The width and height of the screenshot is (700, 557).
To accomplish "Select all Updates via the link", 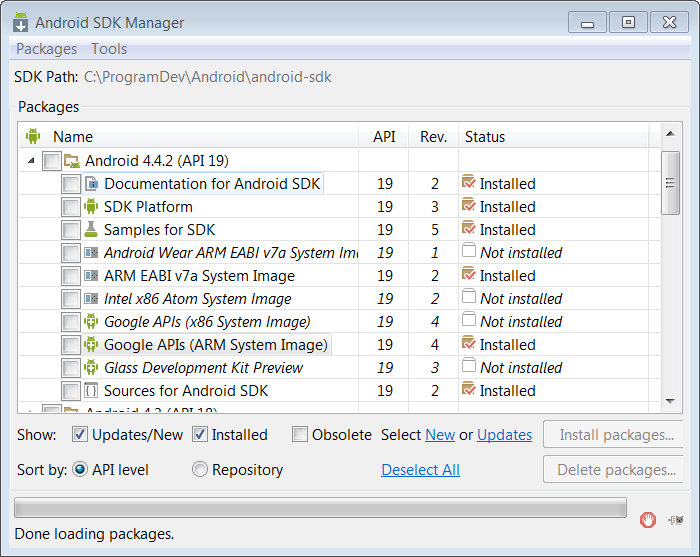I will pos(504,435).
